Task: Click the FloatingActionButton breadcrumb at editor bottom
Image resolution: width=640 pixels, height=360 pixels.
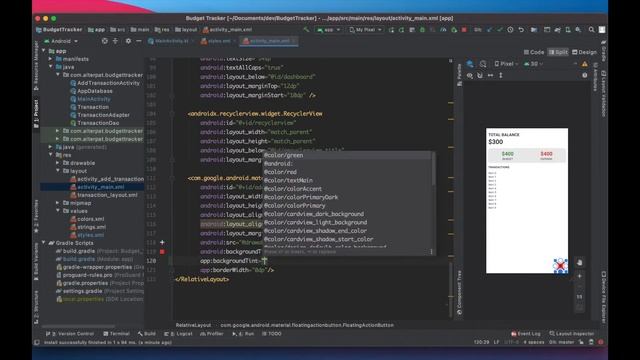Action: (307, 325)
